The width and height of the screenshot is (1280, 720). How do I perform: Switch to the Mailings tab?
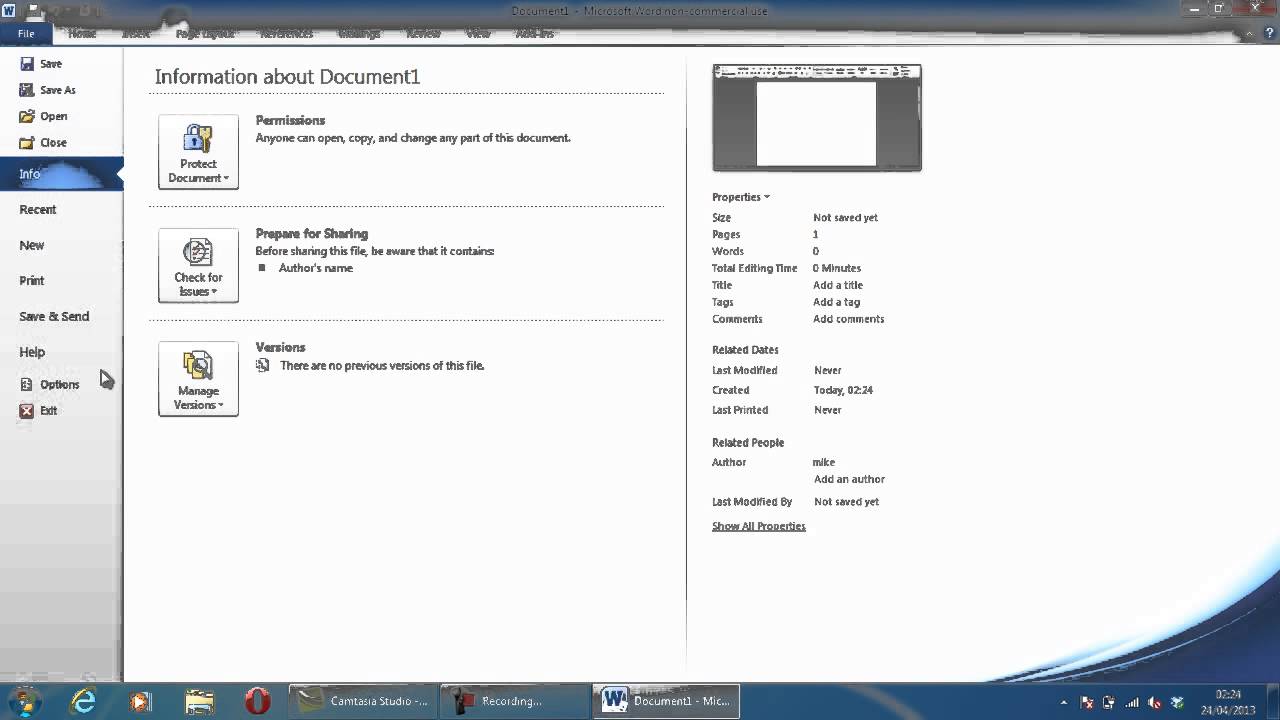[359, 33]
